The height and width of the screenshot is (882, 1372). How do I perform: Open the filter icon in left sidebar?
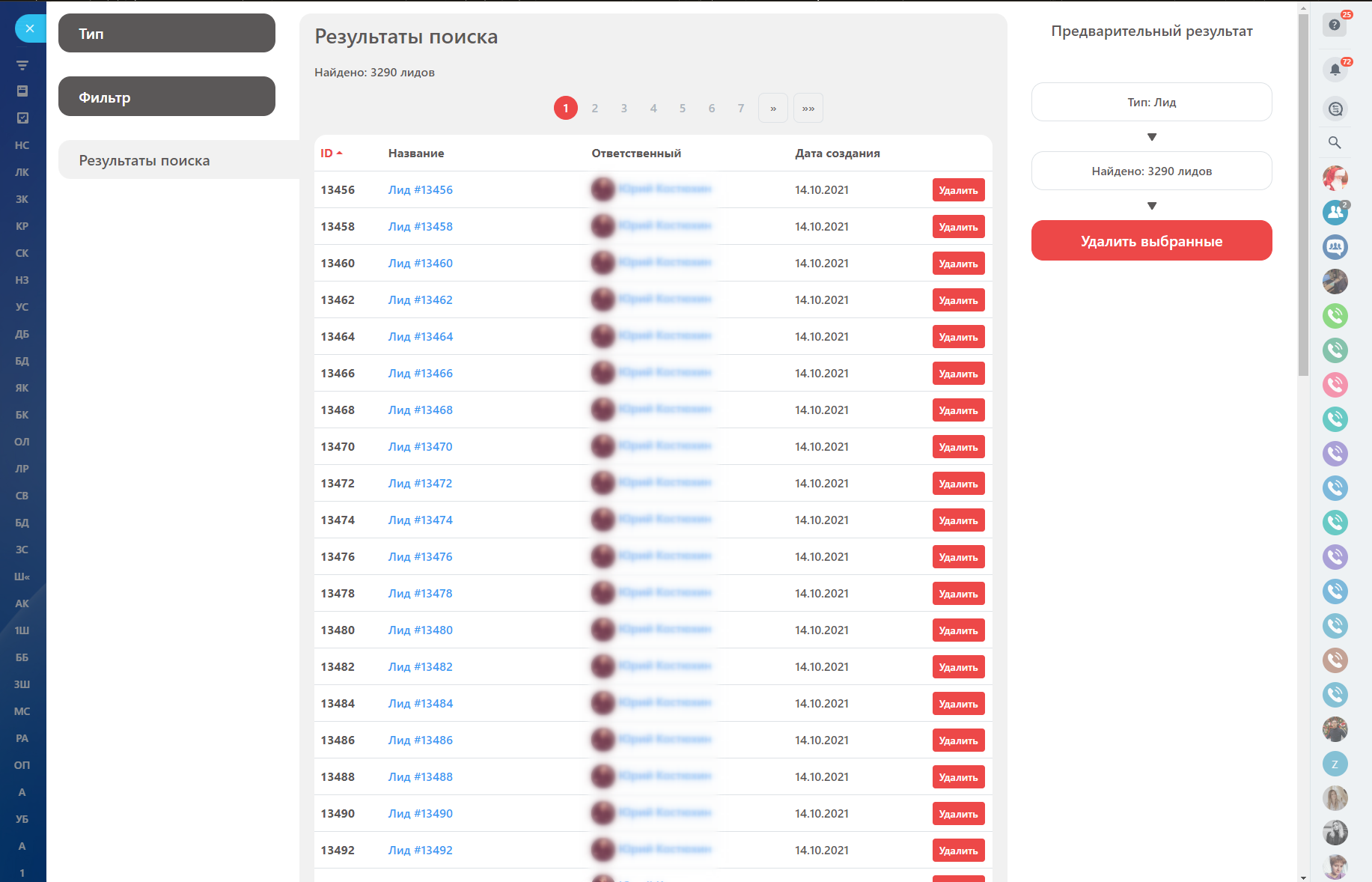22,65
